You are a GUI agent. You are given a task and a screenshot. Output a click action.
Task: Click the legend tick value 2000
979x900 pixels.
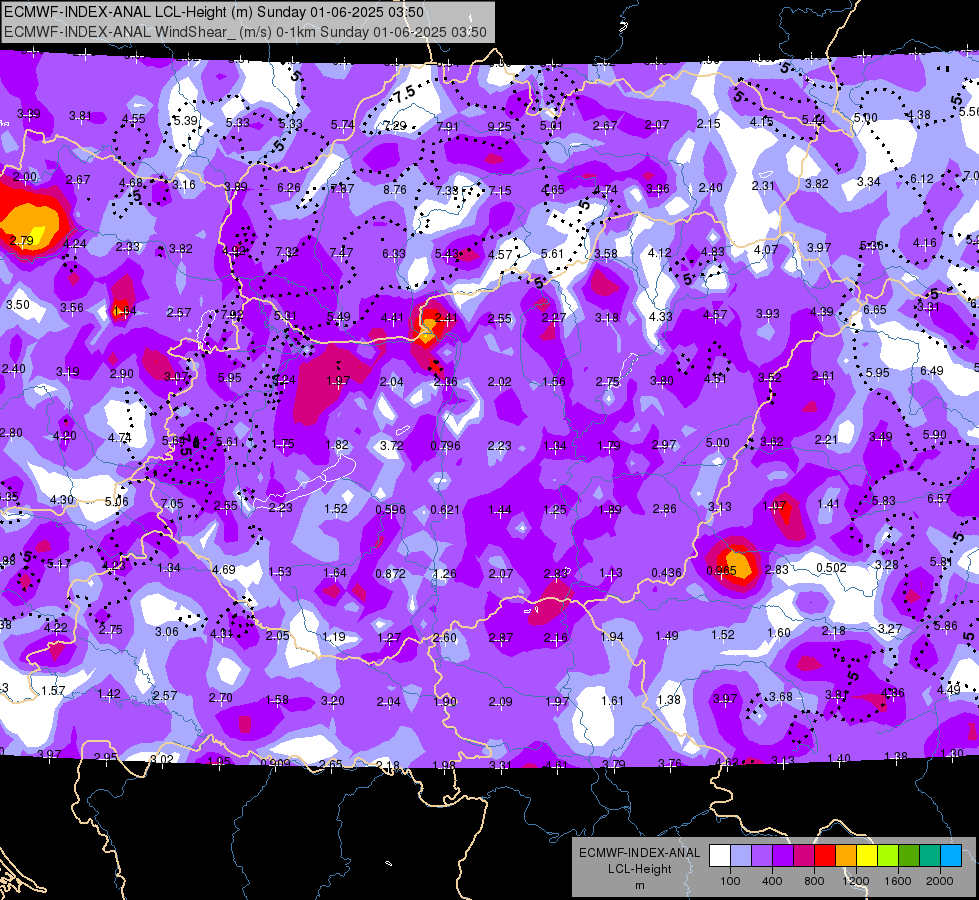[x=940, y=881]
